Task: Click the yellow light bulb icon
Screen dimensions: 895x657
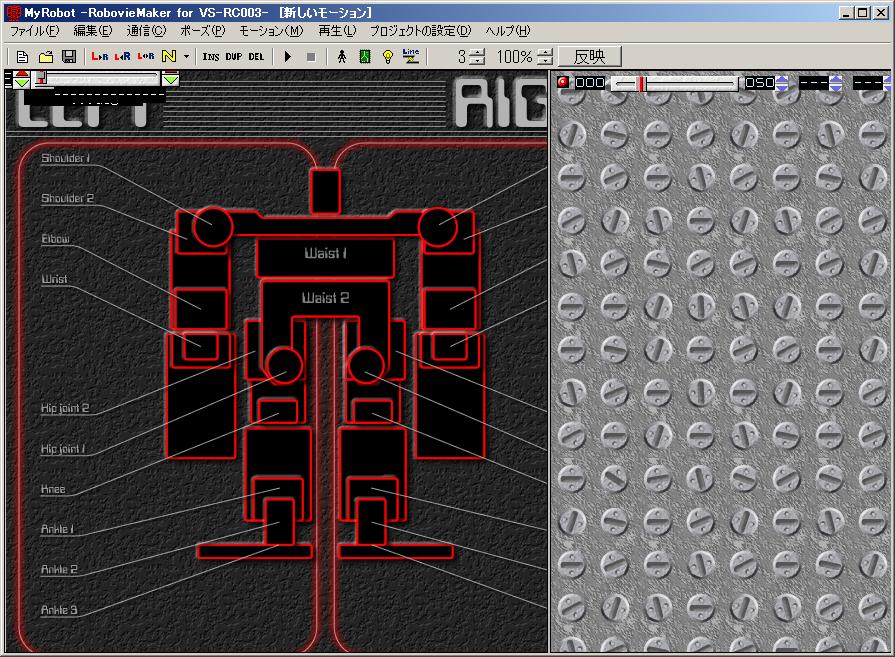Action: point(388,57)
